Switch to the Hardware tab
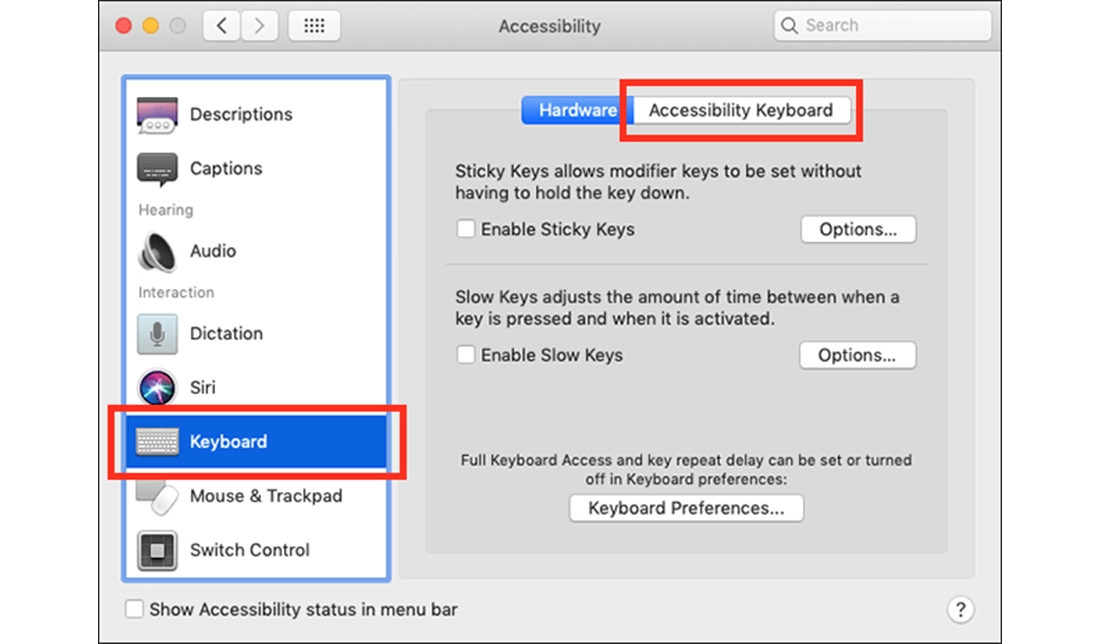The width and height of the screenshot is (1100, 644). (572, 110)
